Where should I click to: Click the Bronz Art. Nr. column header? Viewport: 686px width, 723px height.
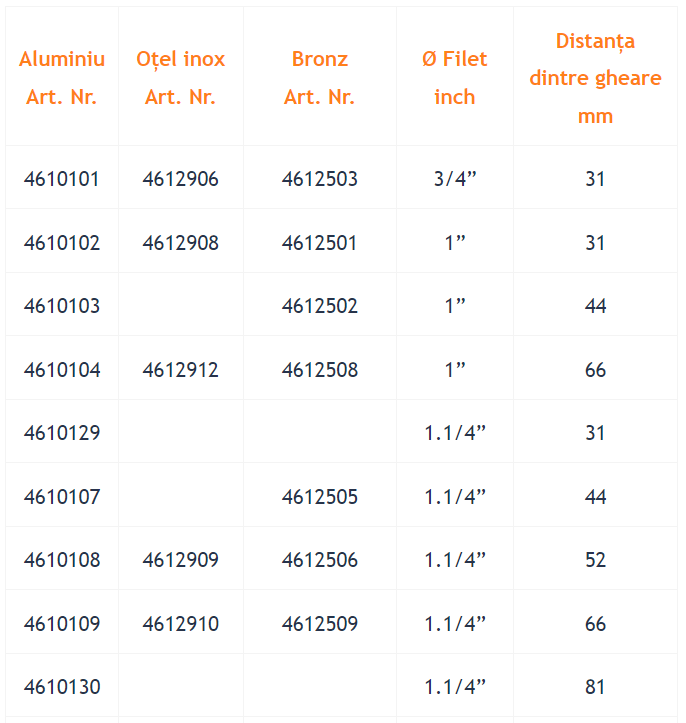[319, 77]
